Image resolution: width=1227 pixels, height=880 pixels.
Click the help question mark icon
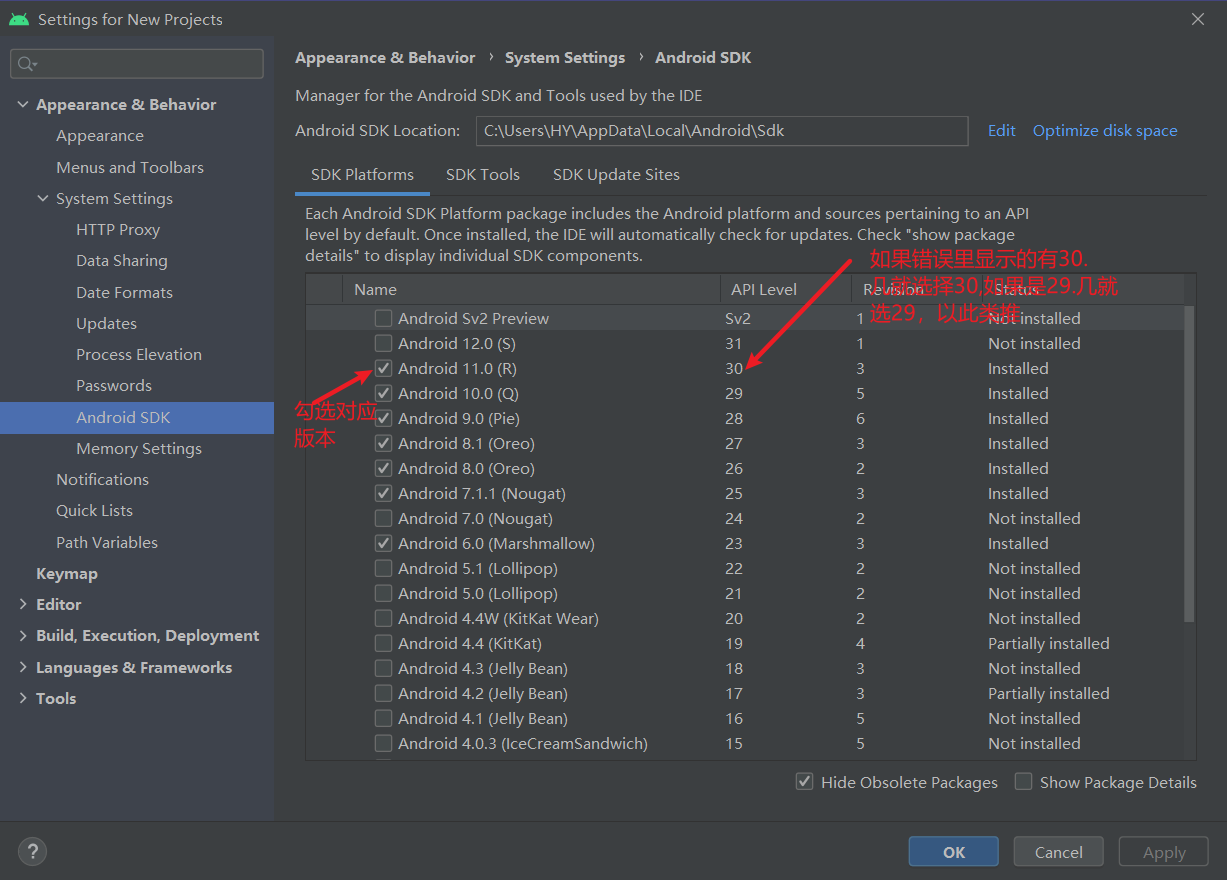pos(32,852)
